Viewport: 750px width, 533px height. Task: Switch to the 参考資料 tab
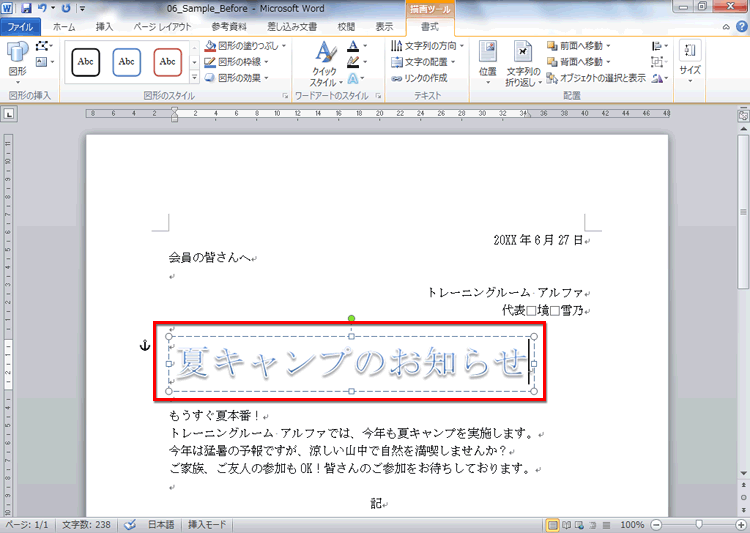coord(229,27)
